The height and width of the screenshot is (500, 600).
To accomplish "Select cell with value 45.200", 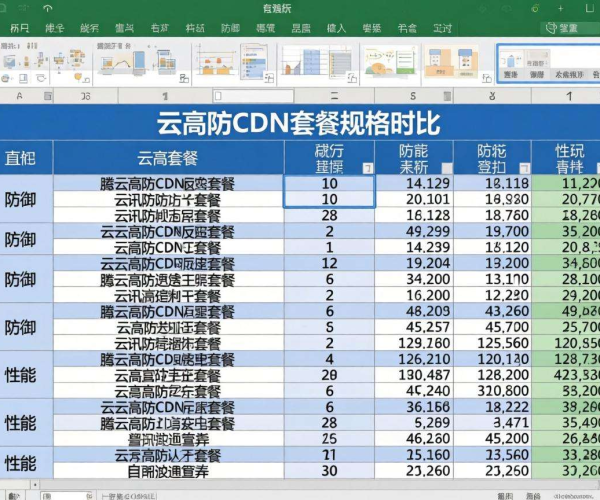I will [x=492, y=439].
